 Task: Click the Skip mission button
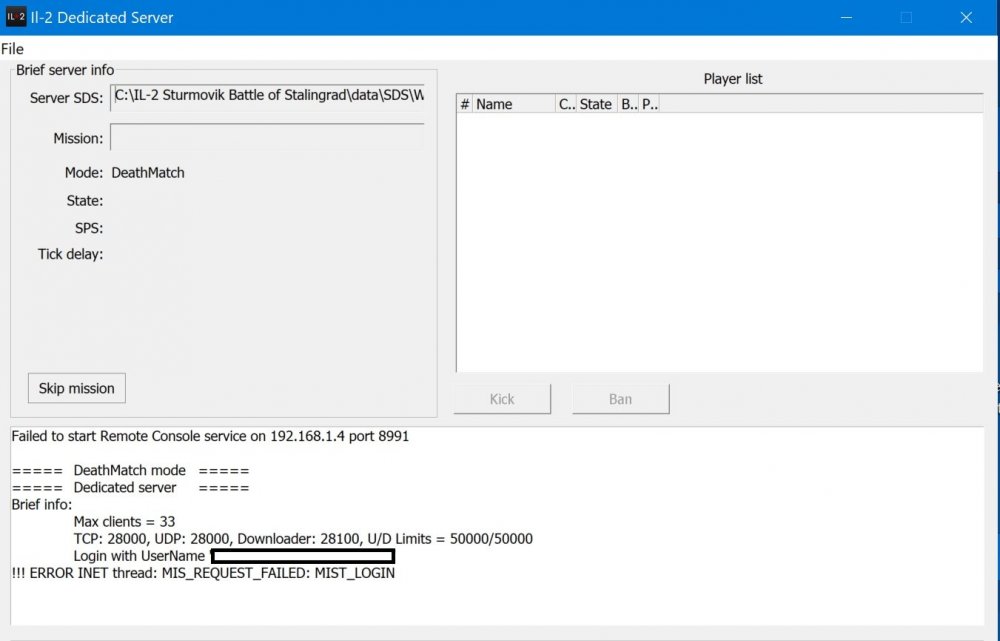click(x=76, y=388)
